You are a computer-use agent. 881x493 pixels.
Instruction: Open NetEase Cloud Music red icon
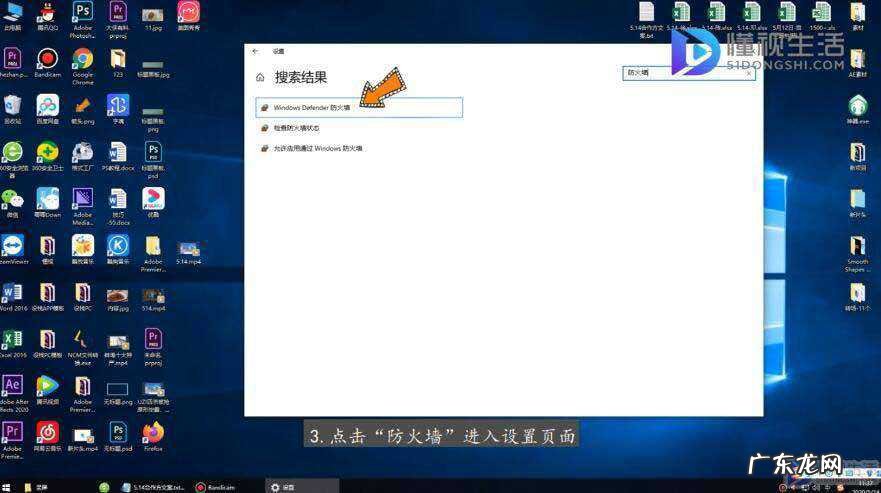(47, 437)
